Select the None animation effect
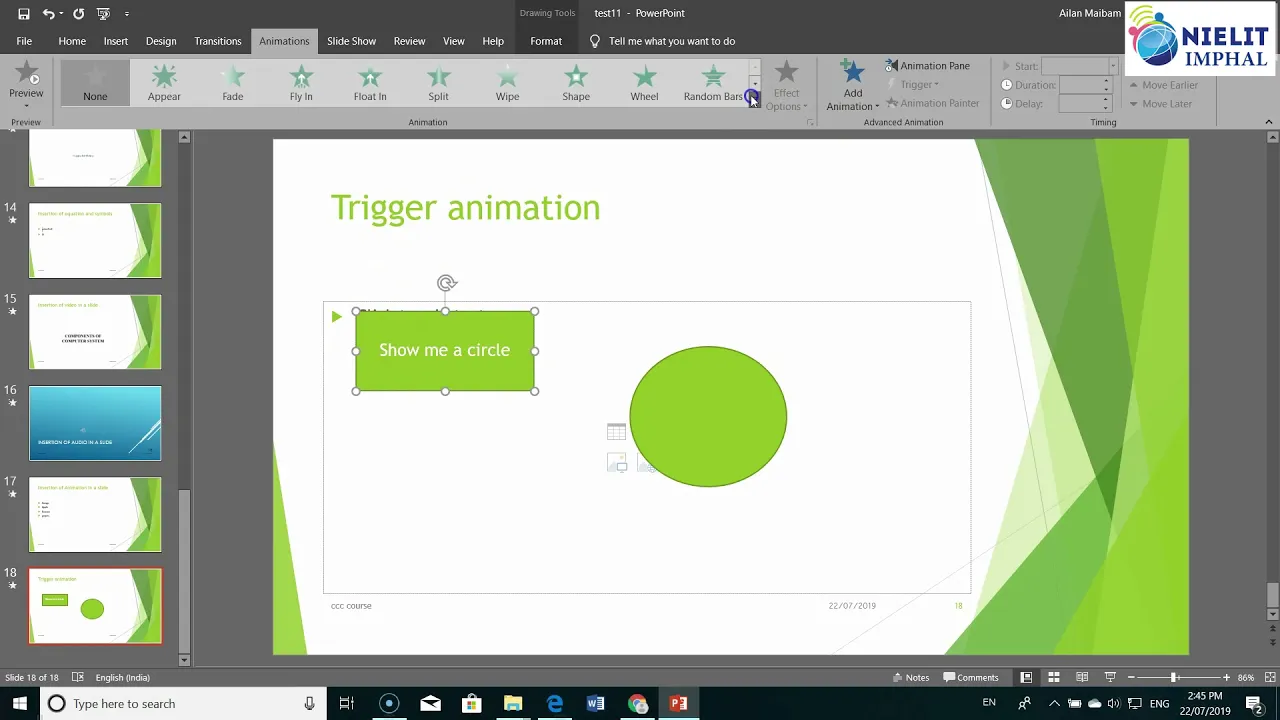 pyautogui.click(x=95, y=83)
